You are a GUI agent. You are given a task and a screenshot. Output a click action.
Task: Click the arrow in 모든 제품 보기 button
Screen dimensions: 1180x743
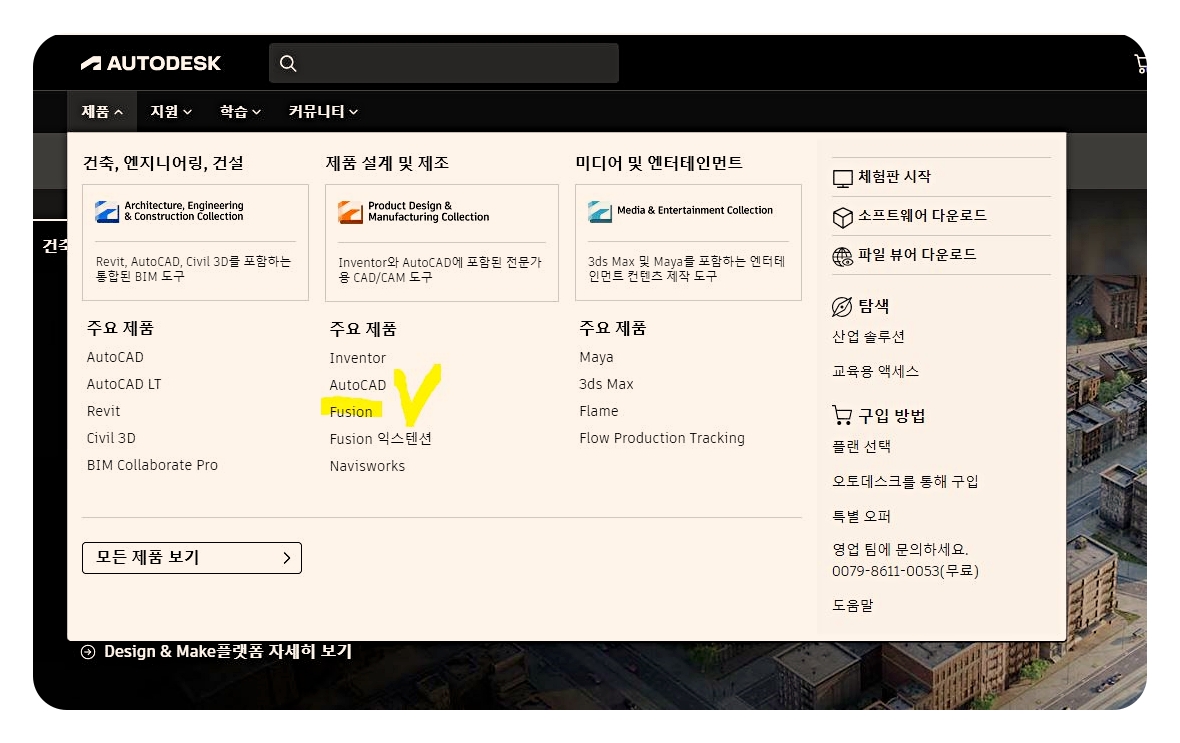tap(287, 558)
